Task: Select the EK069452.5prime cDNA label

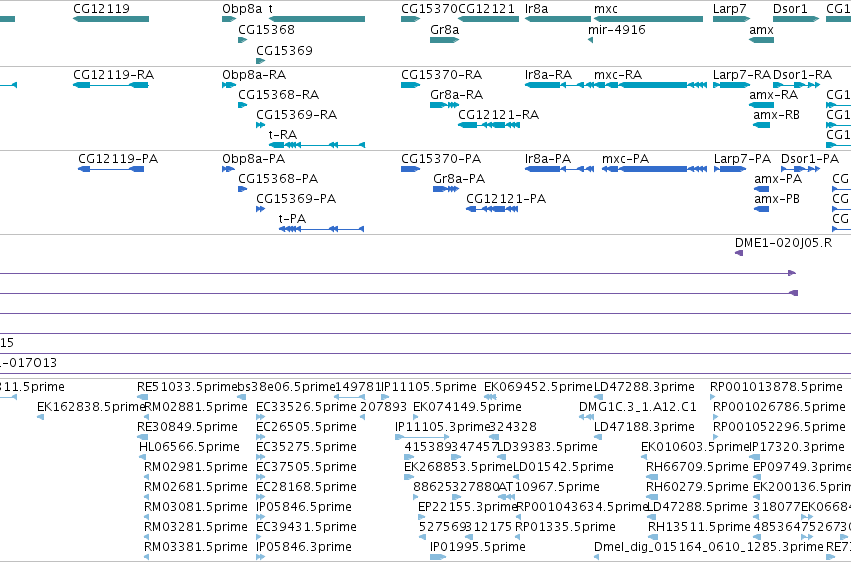Action: click(x=538, y=387)
